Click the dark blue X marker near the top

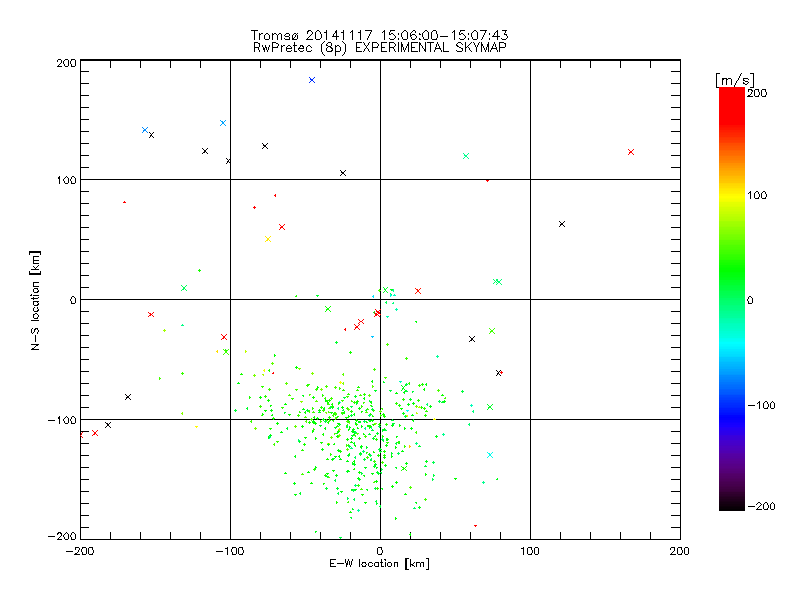point(312,80)
